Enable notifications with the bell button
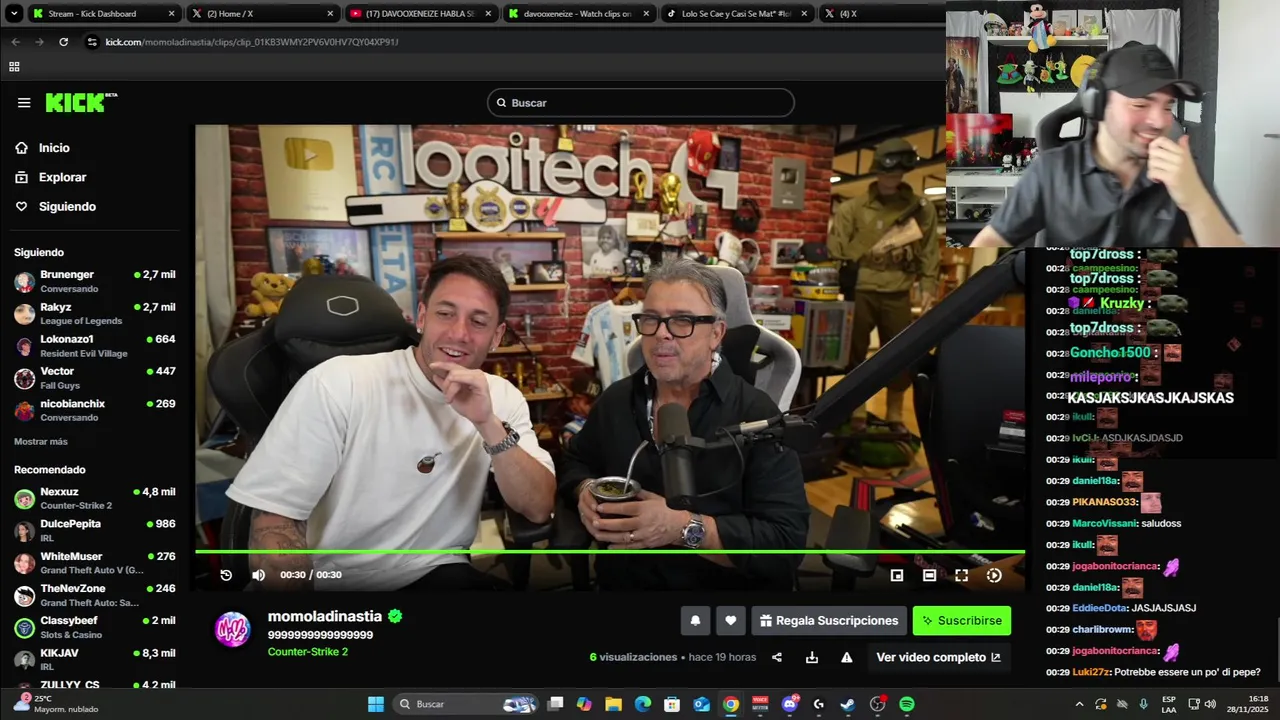Viewport: 1280px width, 720px height. coord(695,621)
